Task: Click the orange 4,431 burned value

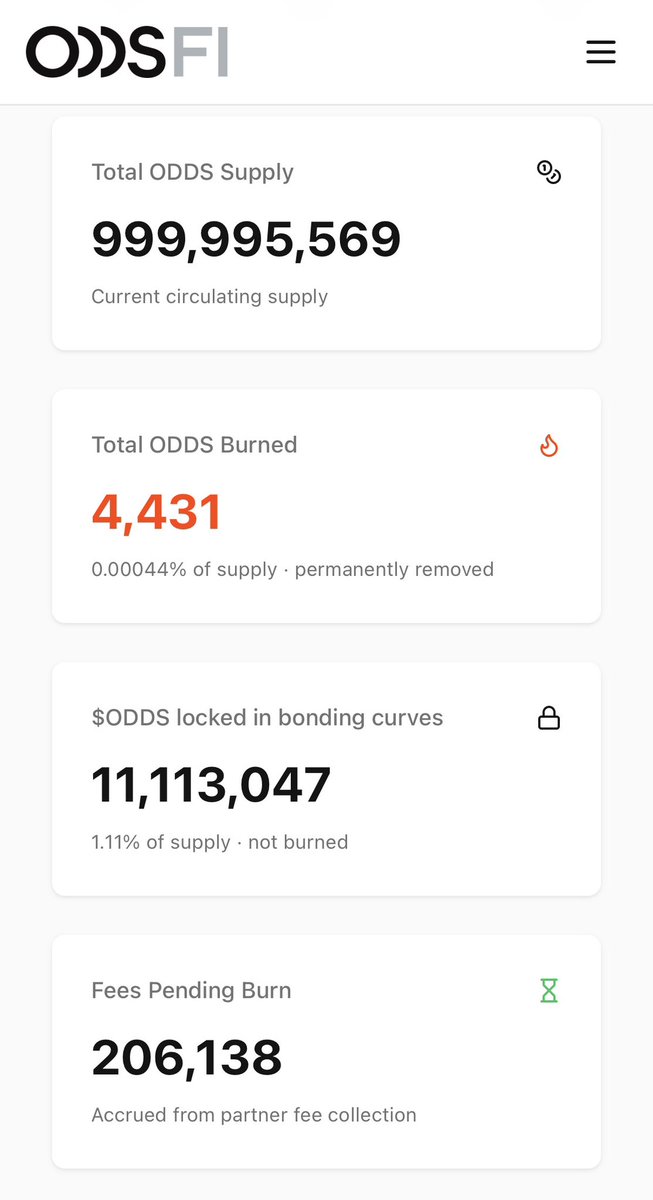Action: pyautogui.click(x=156, y=513)
